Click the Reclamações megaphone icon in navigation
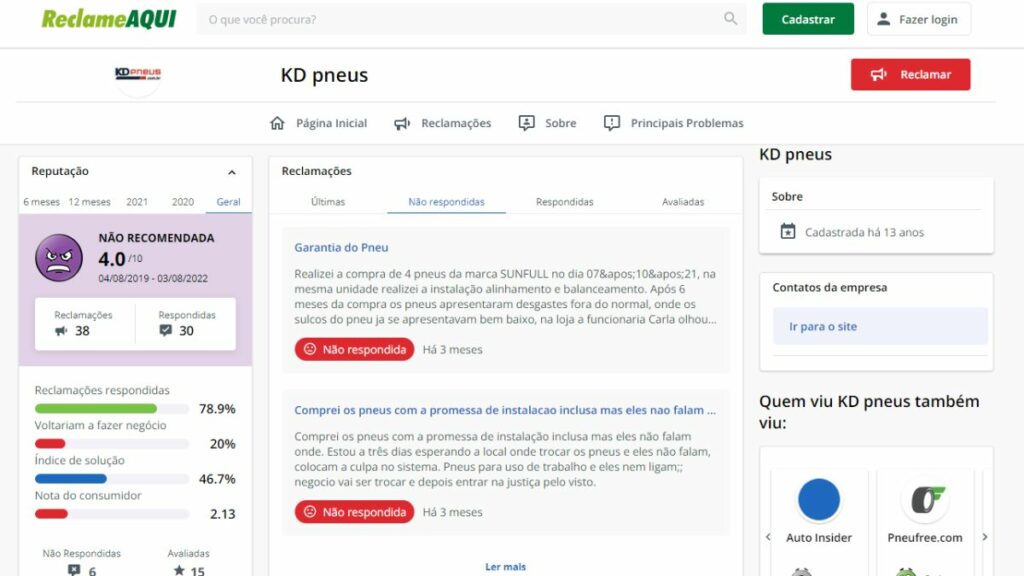Screen dimensions: 1024x576 click(x=402, y=123)
